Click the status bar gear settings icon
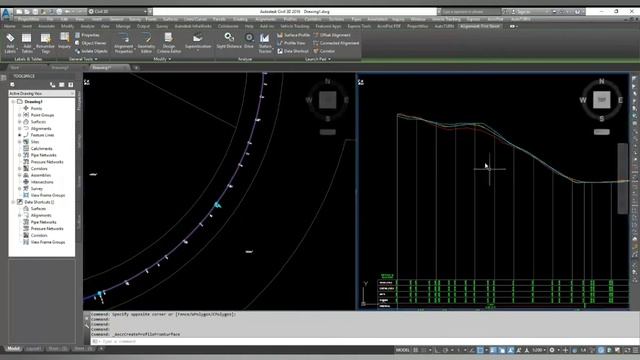Screen dimensions: 640x360 point(552,350)
